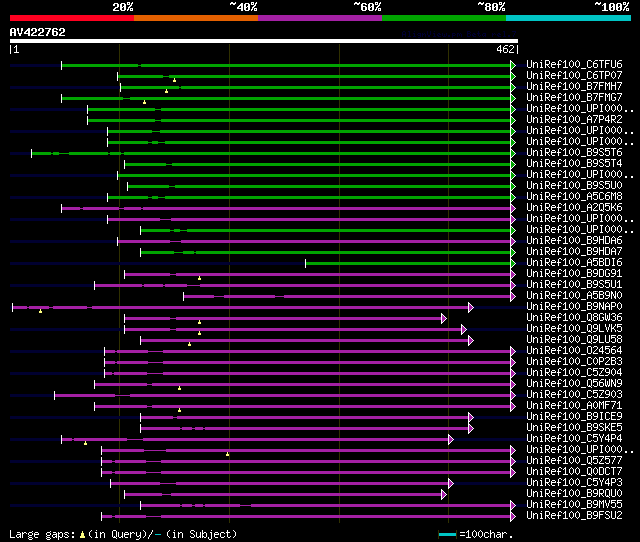640x542 pixels.
Task: Select the UniRef100_C5Y4P3 label
Action: coord(574,483)
